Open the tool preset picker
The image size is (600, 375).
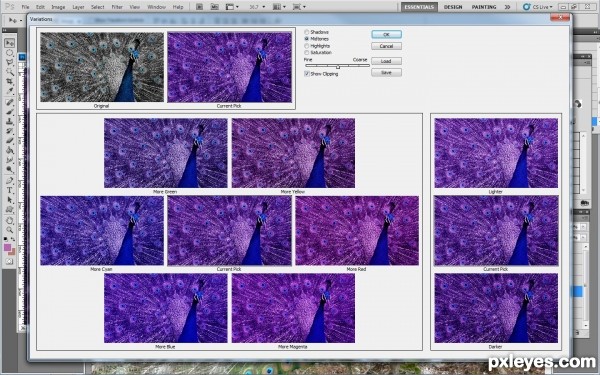click(x=15, y=21)
